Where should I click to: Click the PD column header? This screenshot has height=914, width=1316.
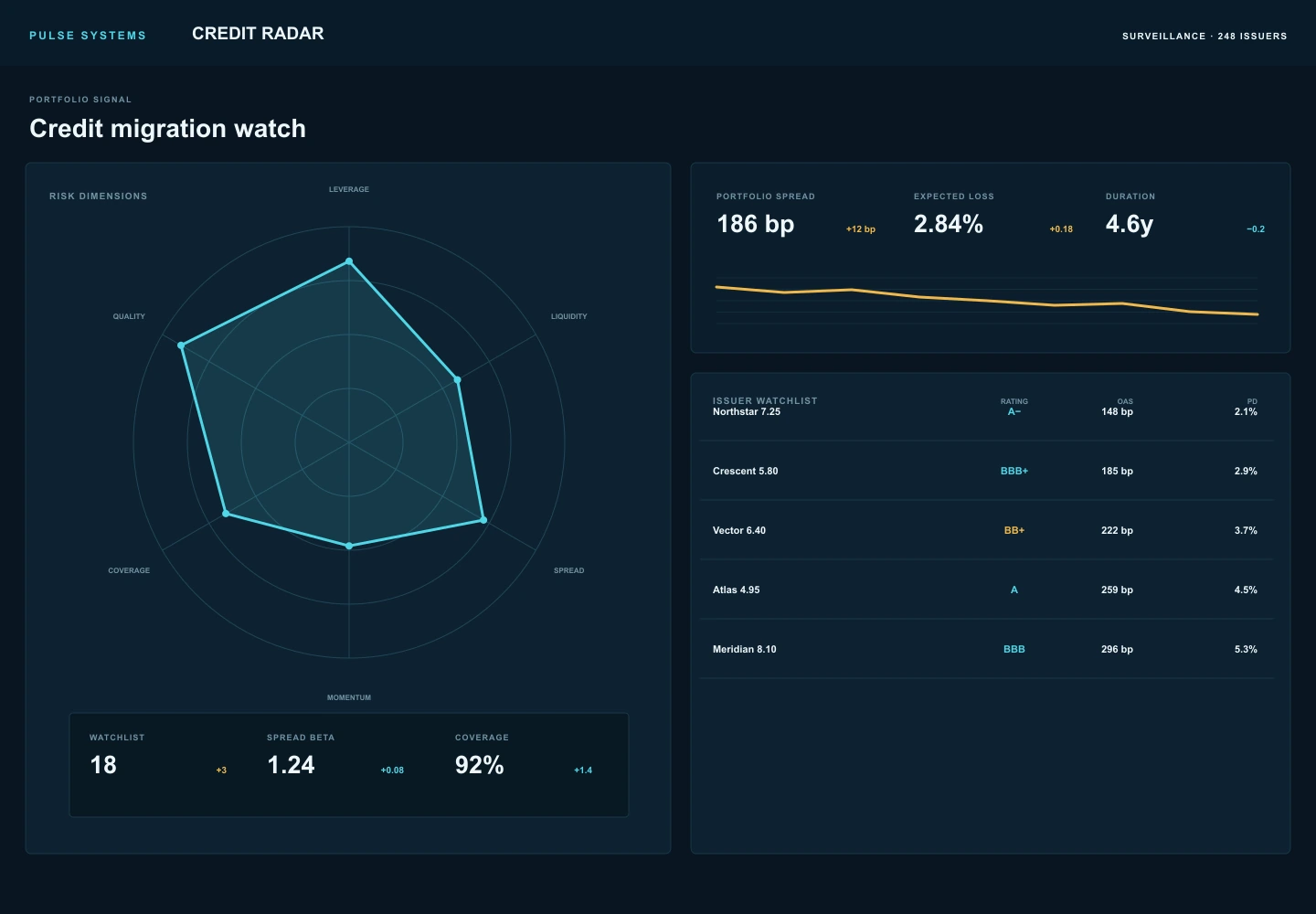(x=1252, y=401)
